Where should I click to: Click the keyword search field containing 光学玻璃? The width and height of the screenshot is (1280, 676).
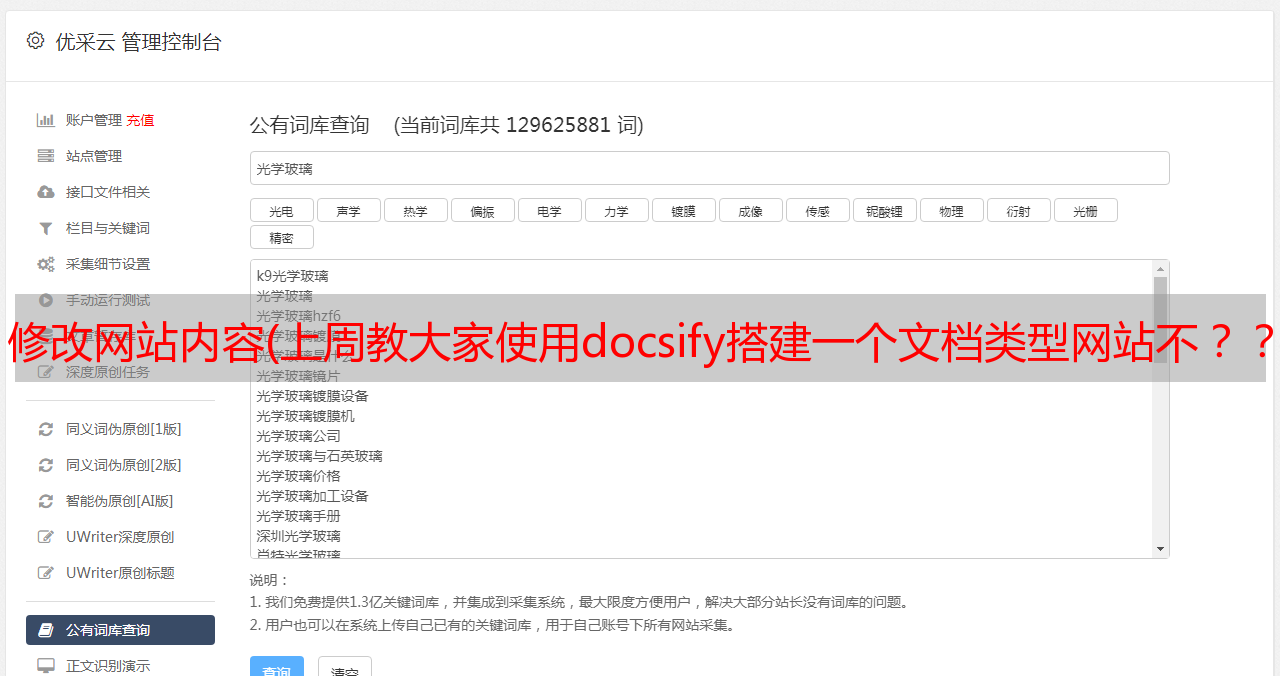pyautogui.click(x=709, y=168)
